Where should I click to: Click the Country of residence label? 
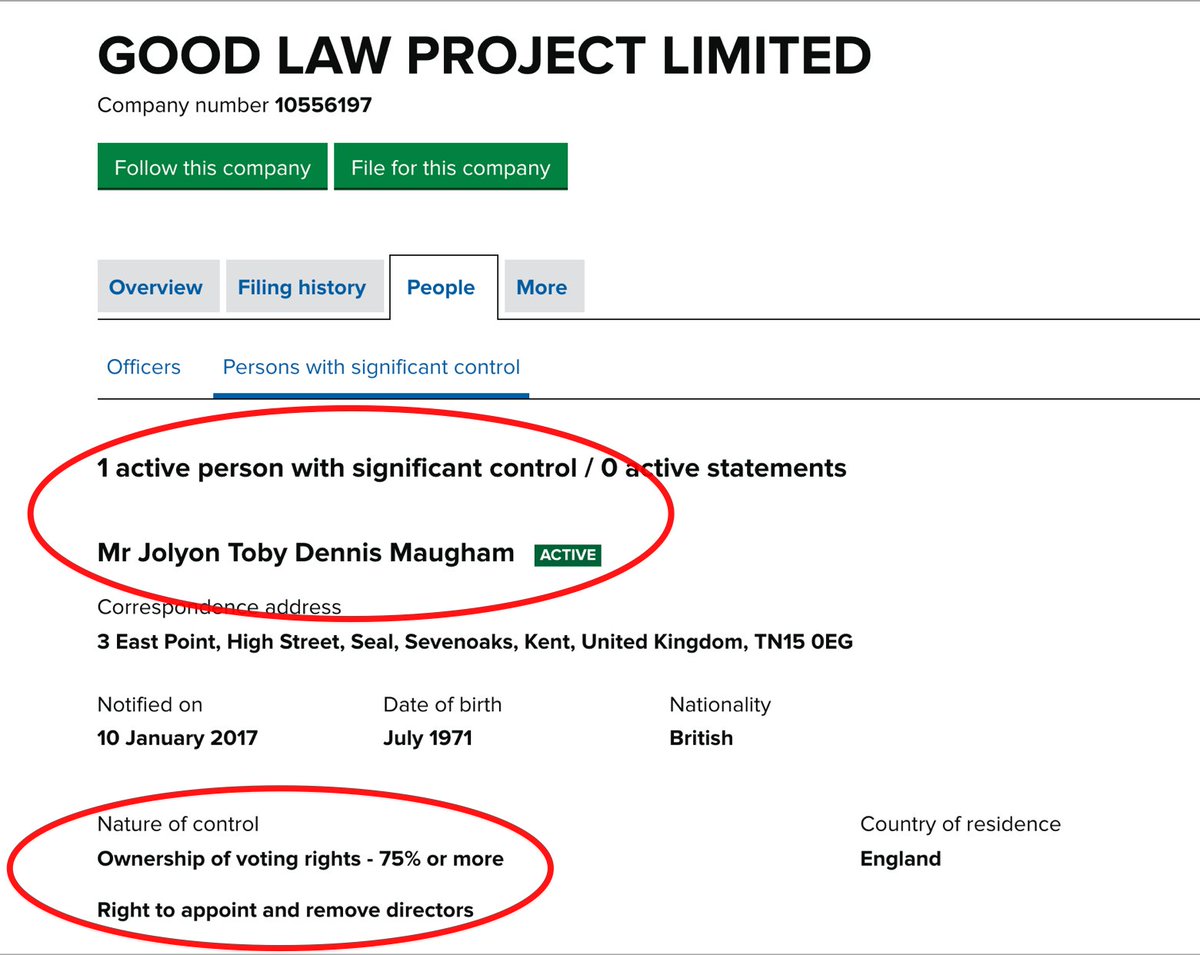point(960,824)
